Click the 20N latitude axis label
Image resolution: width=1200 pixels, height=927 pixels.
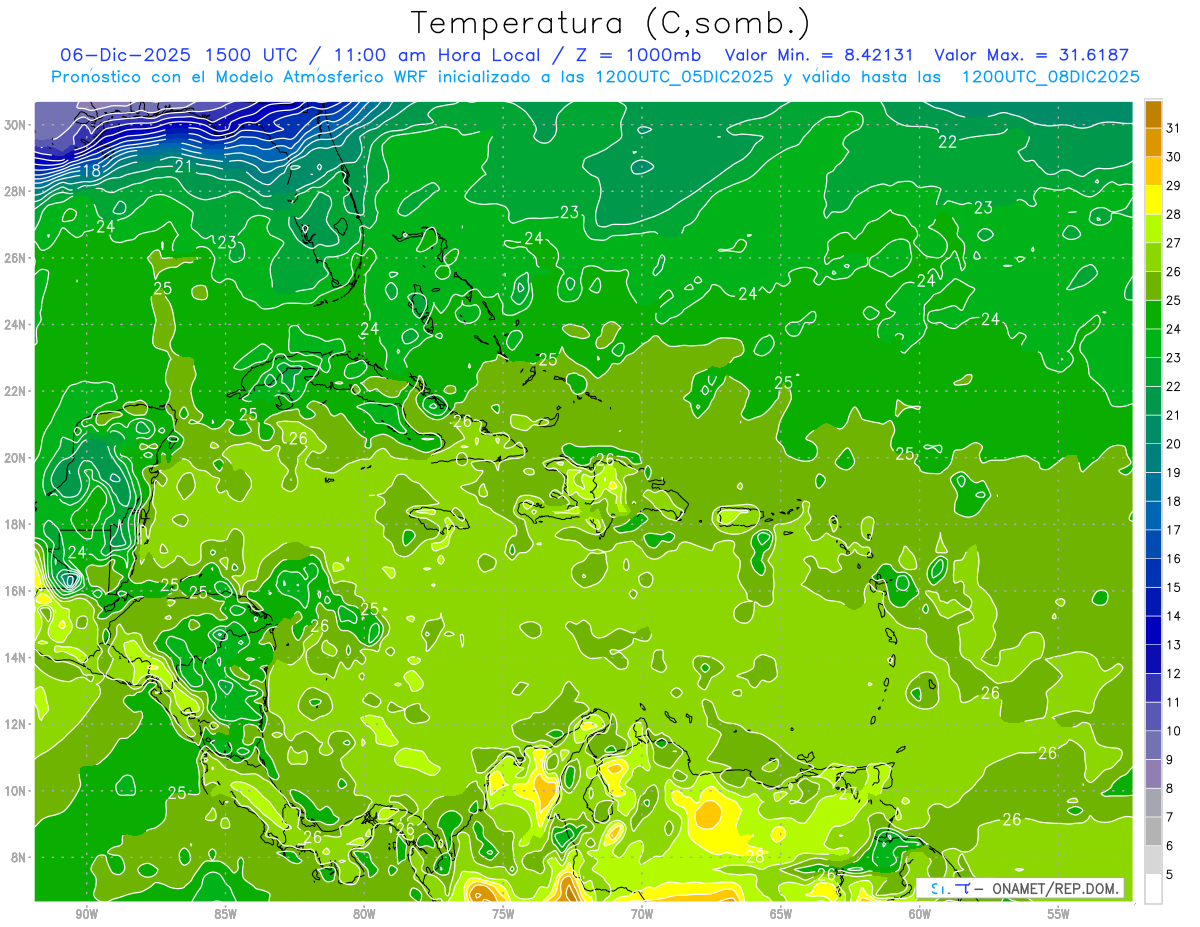point(17,458)
